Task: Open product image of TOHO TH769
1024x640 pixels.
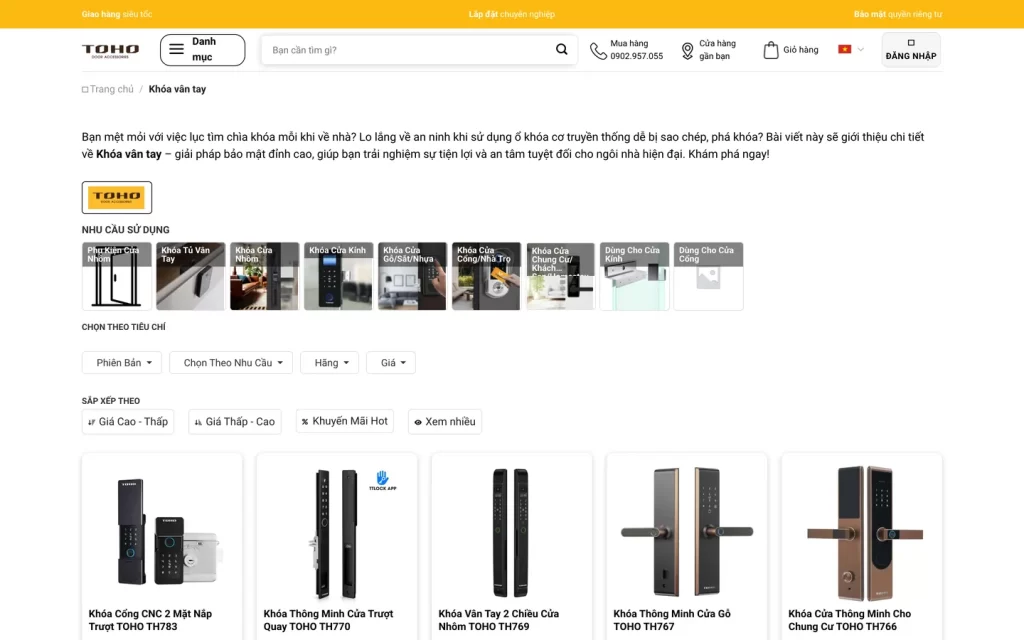Action: (x=512, y=532)
